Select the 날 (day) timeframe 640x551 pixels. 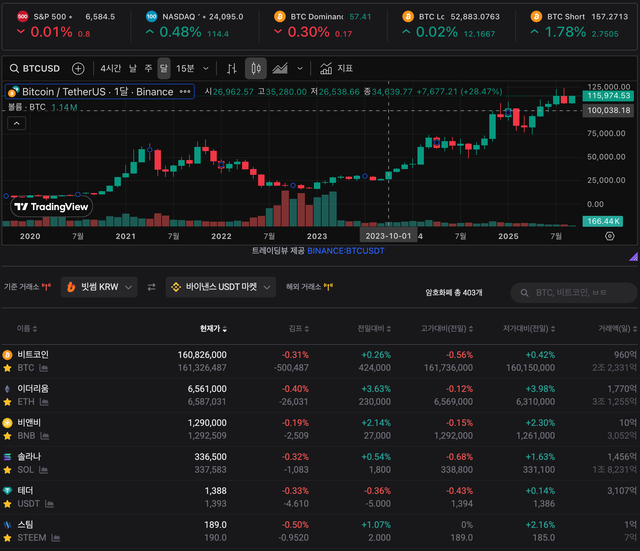(x=133, y=69)
